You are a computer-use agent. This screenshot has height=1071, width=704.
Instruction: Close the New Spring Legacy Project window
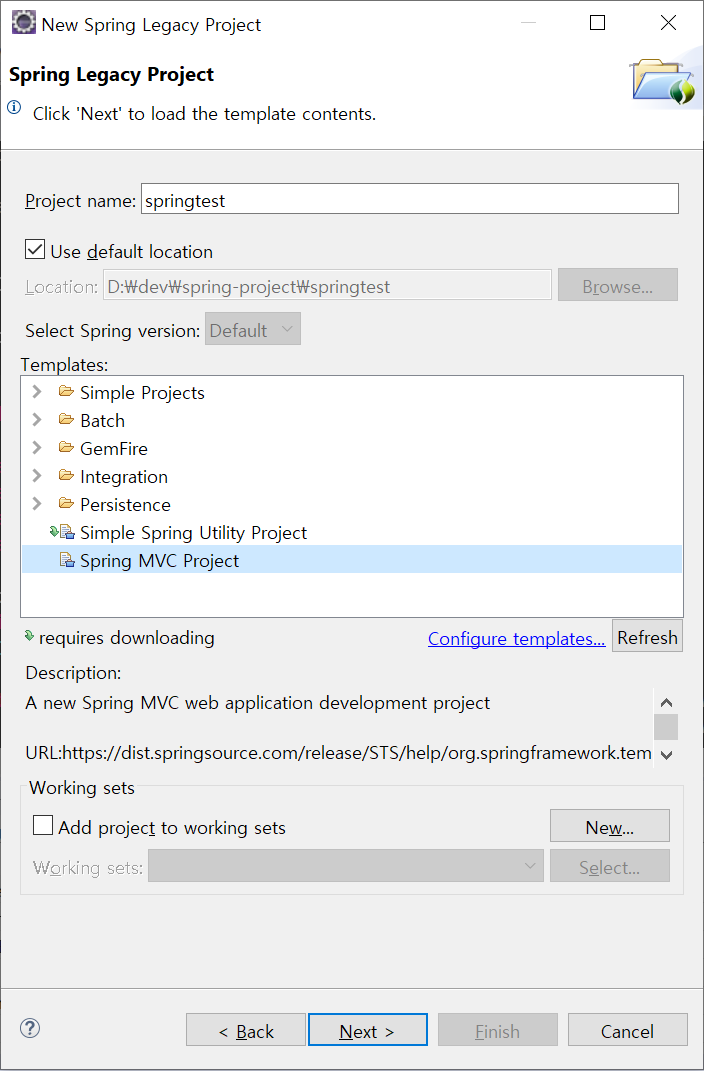(668, 23)
